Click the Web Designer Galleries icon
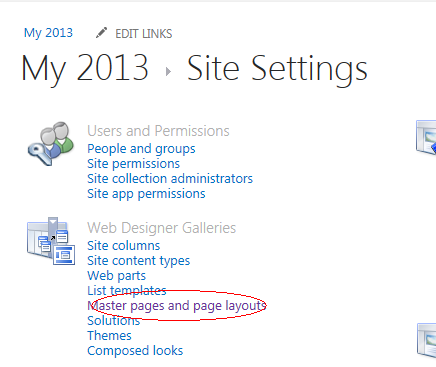This screenshot has height=367, width=436. coord(51,241)
